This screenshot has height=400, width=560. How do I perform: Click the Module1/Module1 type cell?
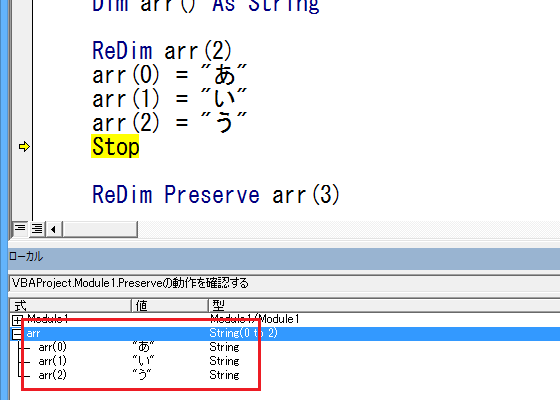click(x=254, y=319)
